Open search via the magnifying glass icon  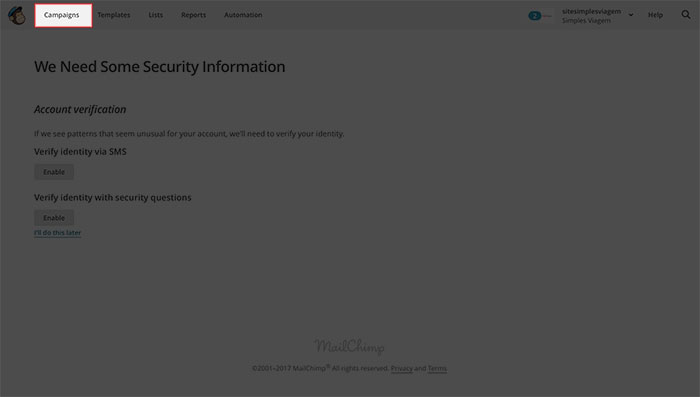tap(686, 15)
